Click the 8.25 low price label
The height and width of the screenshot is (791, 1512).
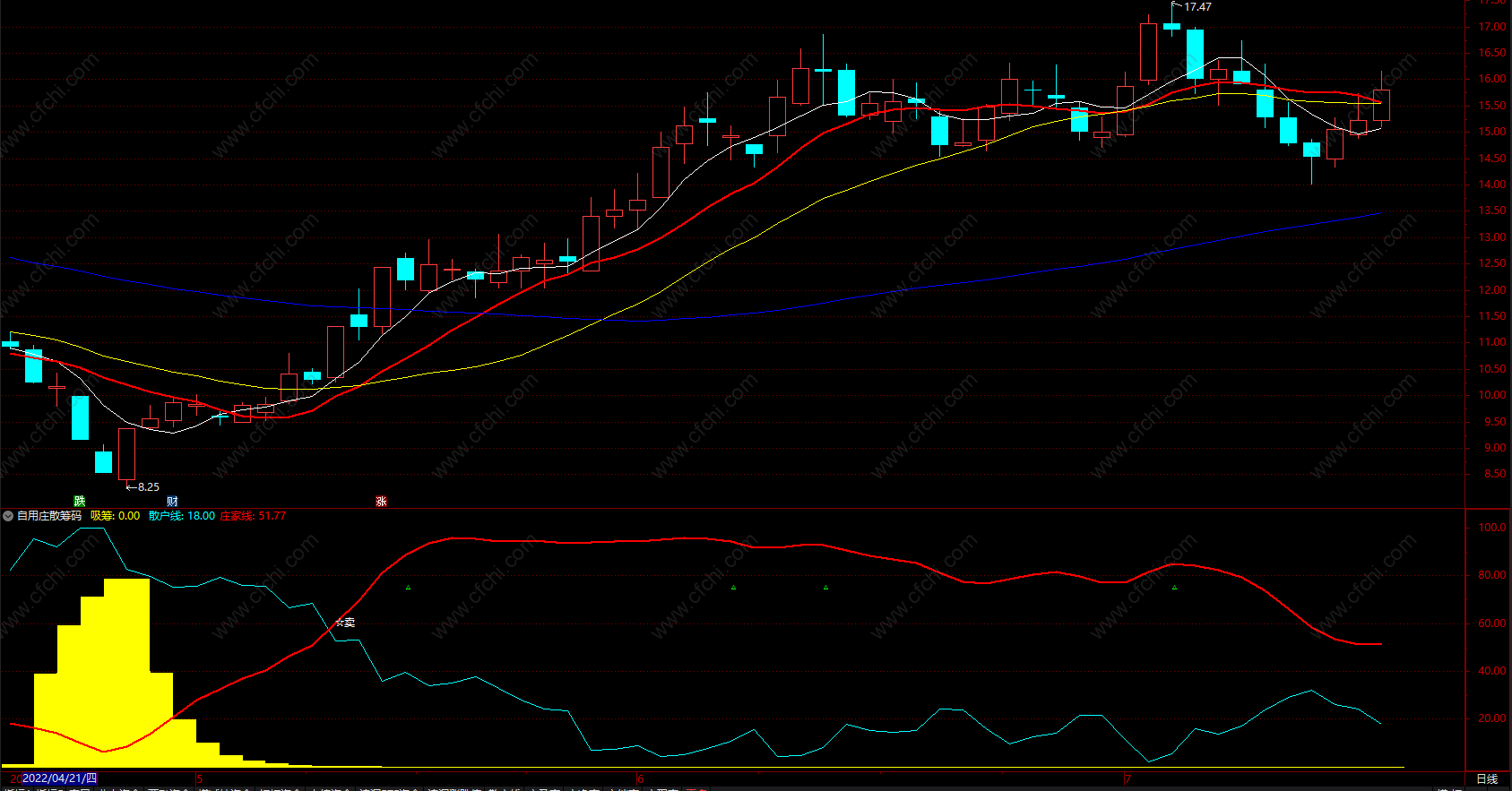(x=149, y=487)
